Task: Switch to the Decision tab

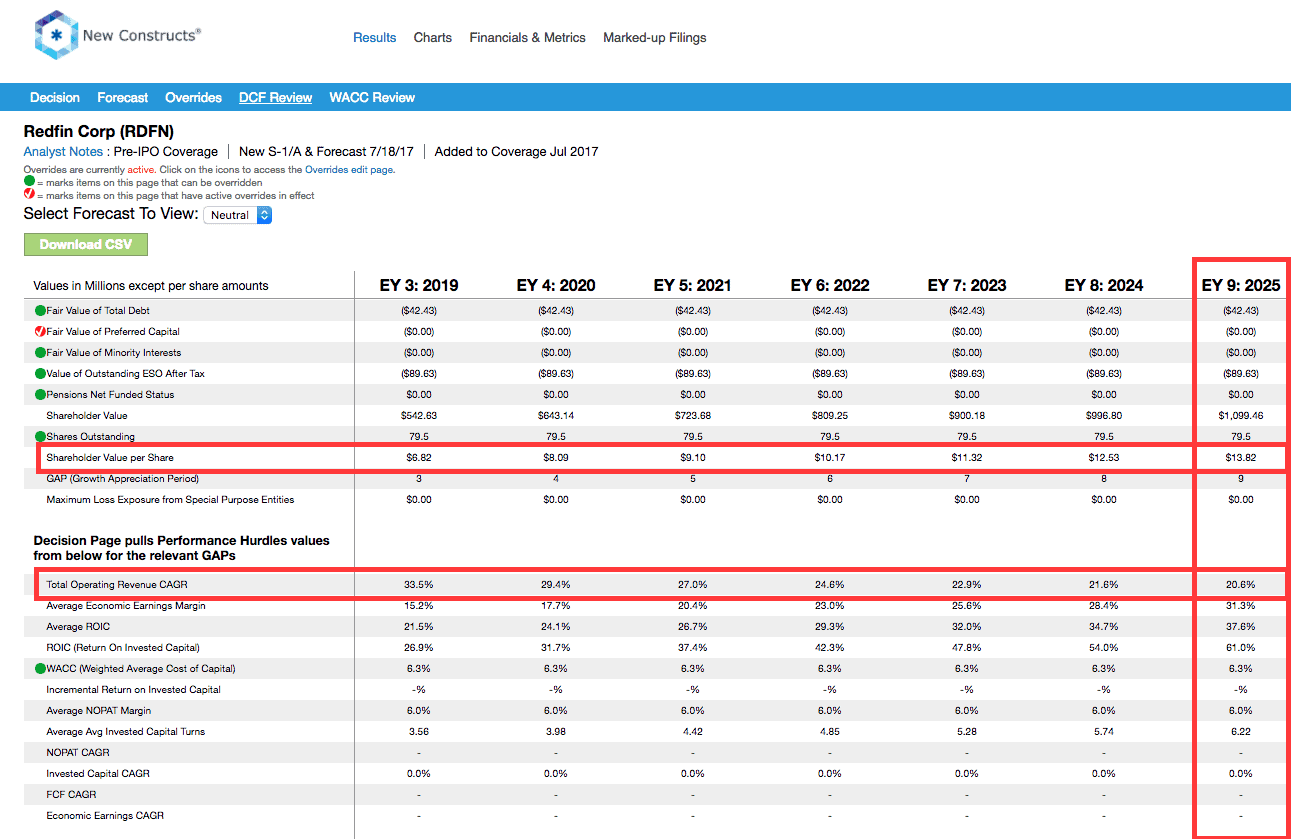Action: 55,97
